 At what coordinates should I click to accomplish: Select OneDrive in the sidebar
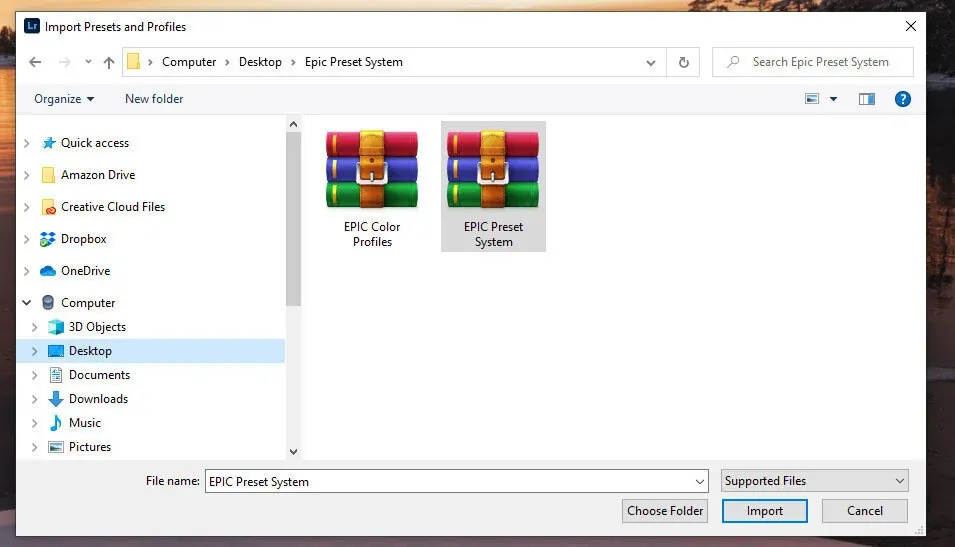tap(85, 271)
